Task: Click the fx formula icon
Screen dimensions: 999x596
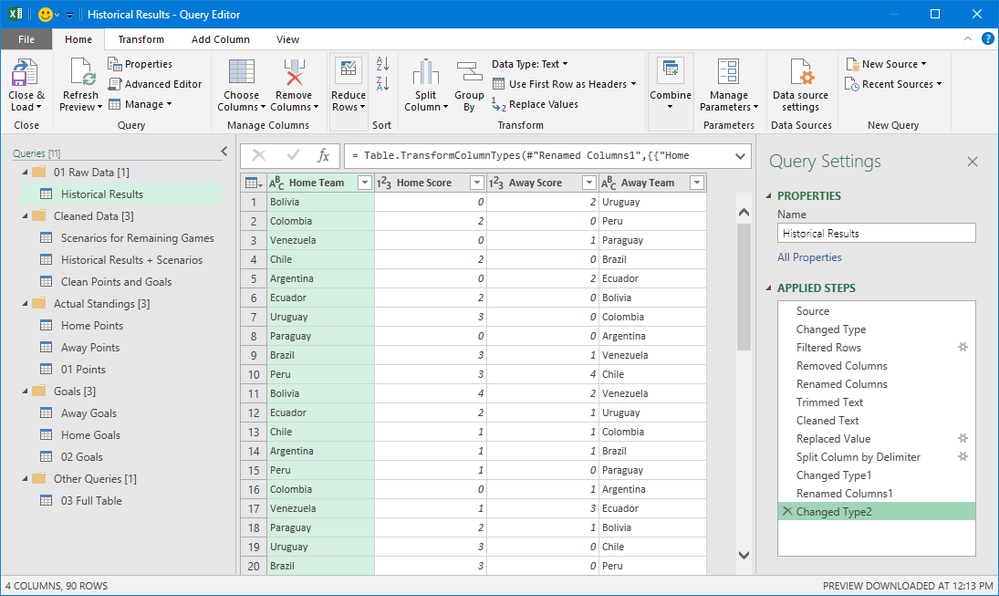Action: point(324,156)
